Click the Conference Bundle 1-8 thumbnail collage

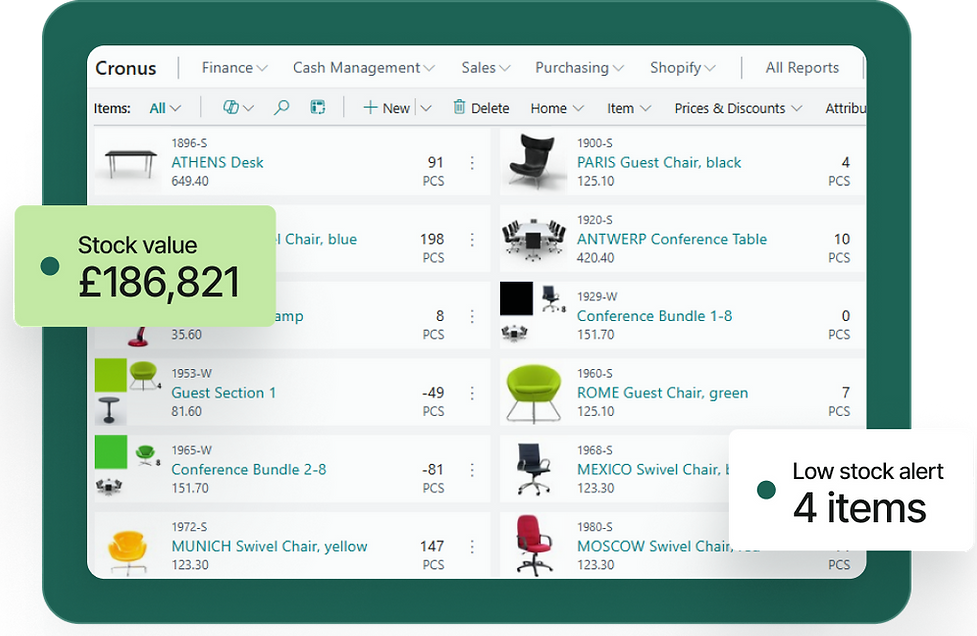(x=533, y=313)
